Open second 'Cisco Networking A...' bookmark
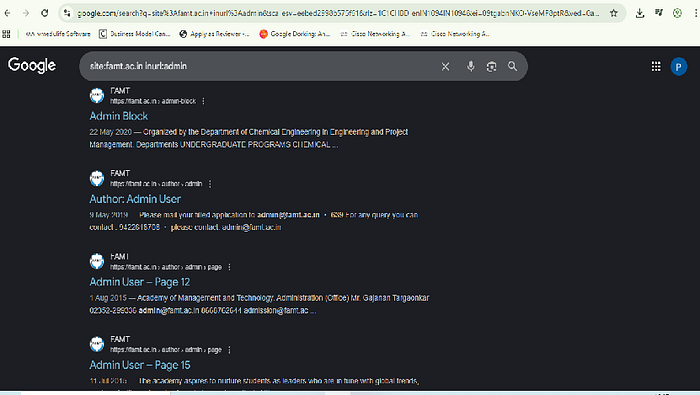Image resolution: width=700 pixels, height=395 pixels. click(x=455, y=34)
